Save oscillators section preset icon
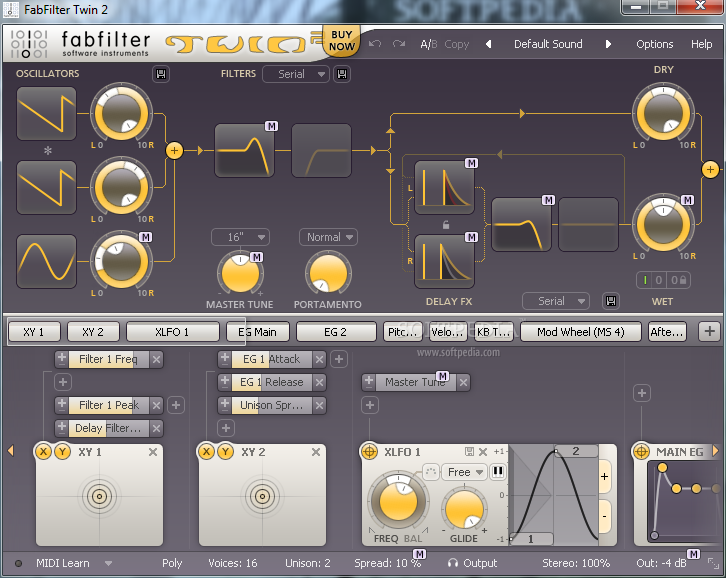 tap(161, 74)
